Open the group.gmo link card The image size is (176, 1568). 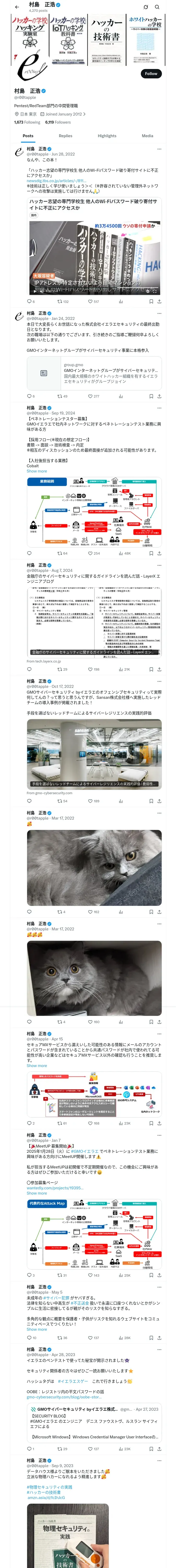[x=94, y=372]
